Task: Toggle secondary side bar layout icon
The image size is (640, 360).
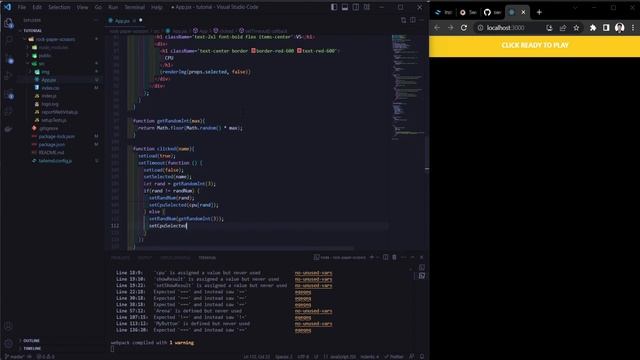Action: tap(356, 7)
